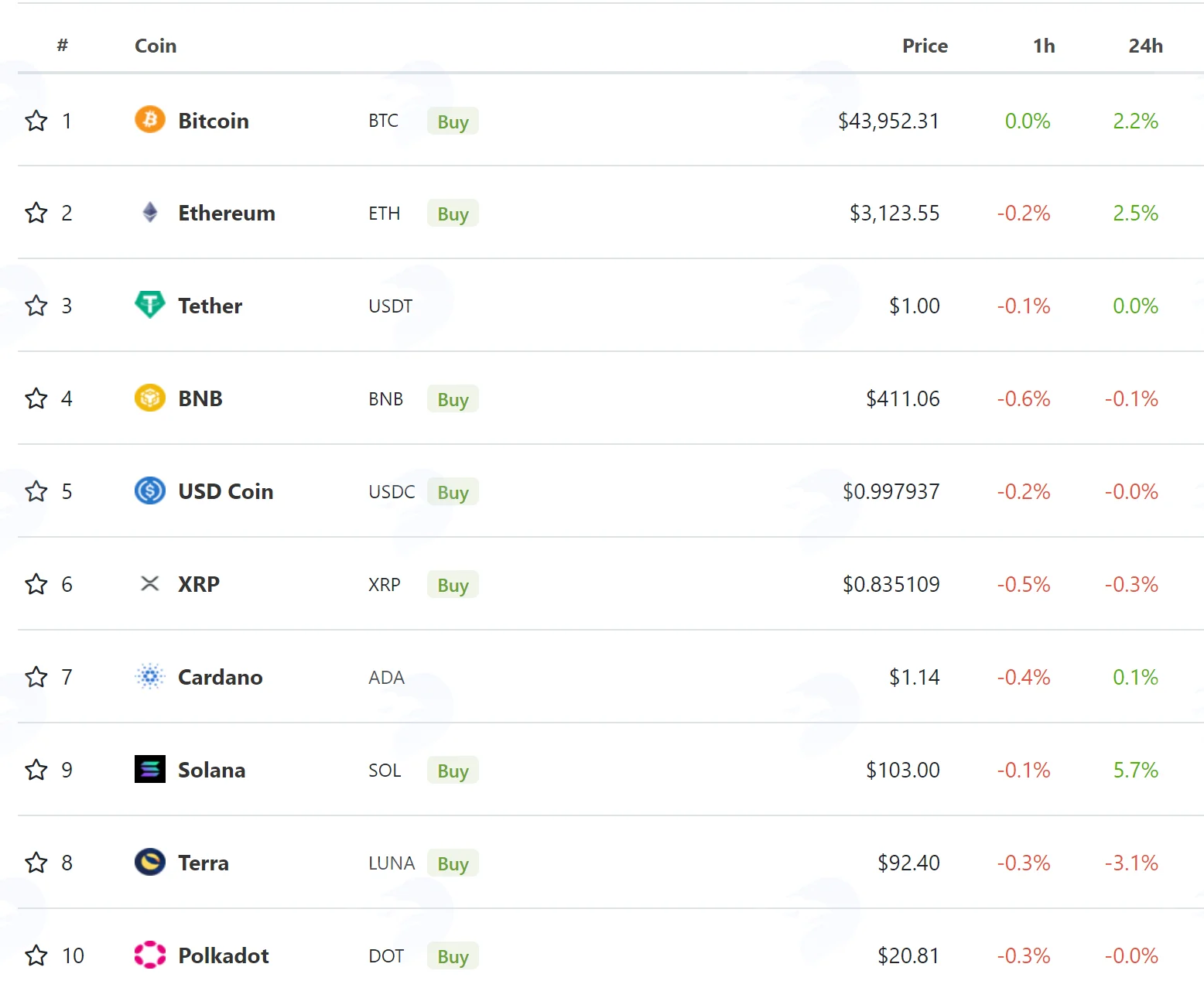This screenshot has height=998, width=1204.
Task: Sort by the Coin column header
Action: (x=156, y=46)
